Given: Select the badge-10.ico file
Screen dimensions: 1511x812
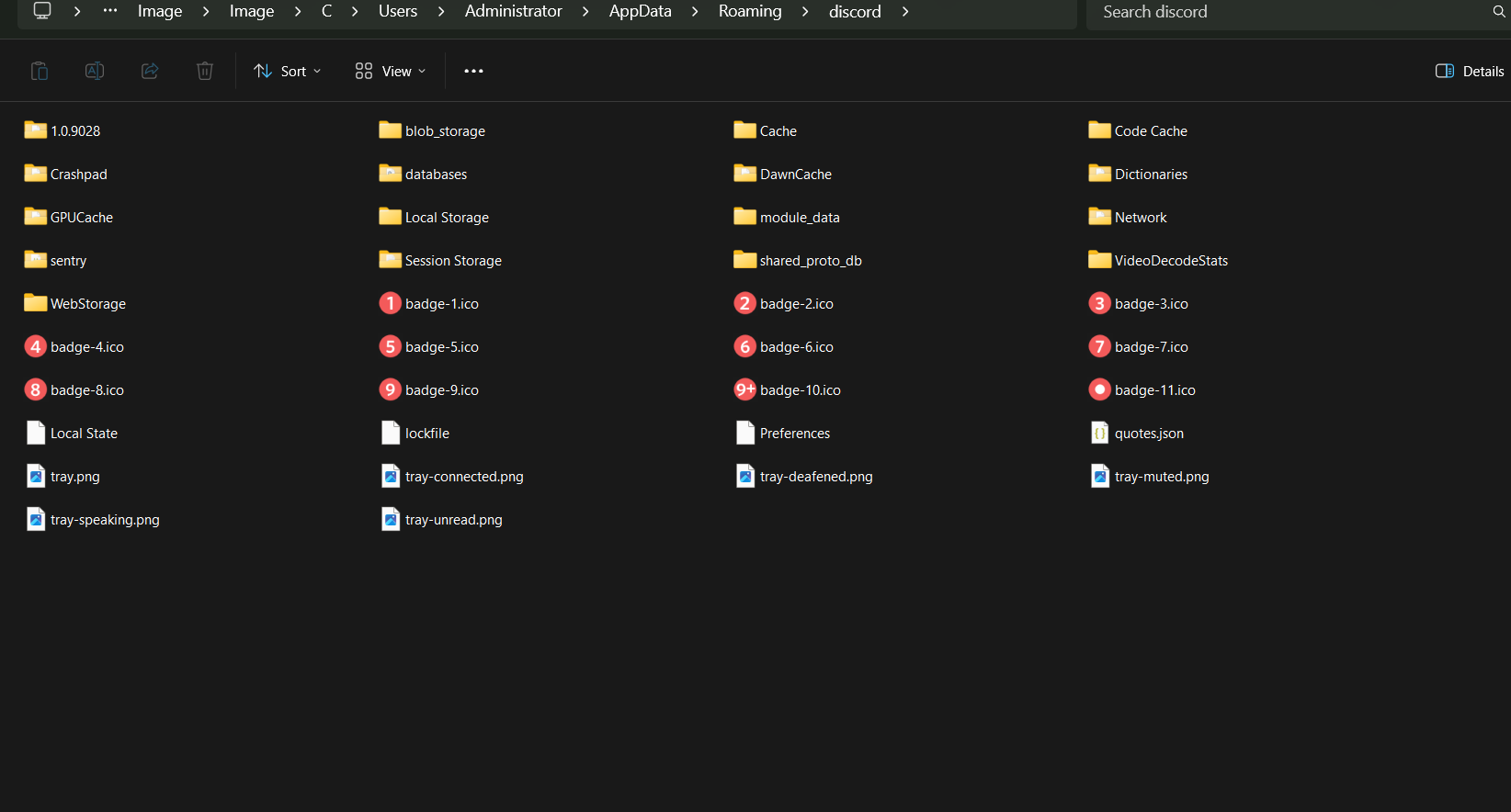Looking at the screenshot, I should point(788,389).
